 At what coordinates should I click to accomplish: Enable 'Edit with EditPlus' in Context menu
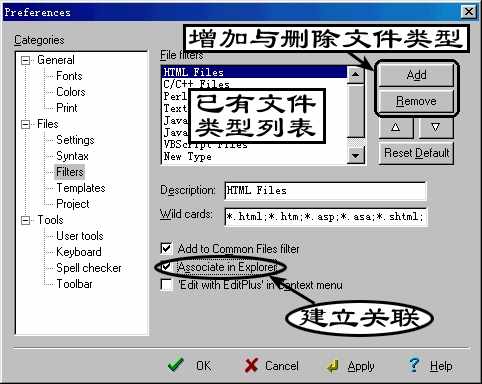tap(166, 285)
